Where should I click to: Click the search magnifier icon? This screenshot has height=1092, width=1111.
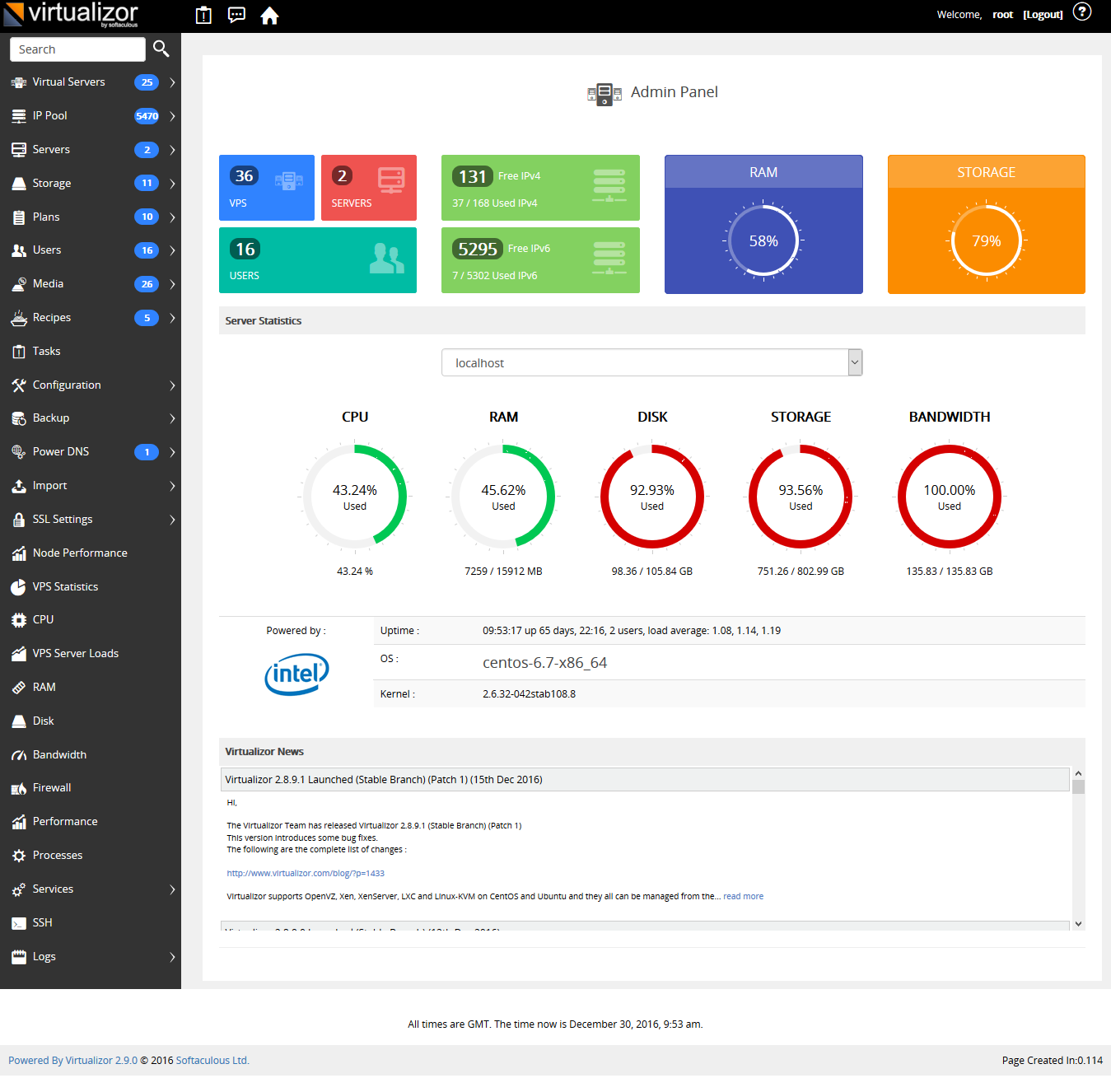click(x=161, y=49)
